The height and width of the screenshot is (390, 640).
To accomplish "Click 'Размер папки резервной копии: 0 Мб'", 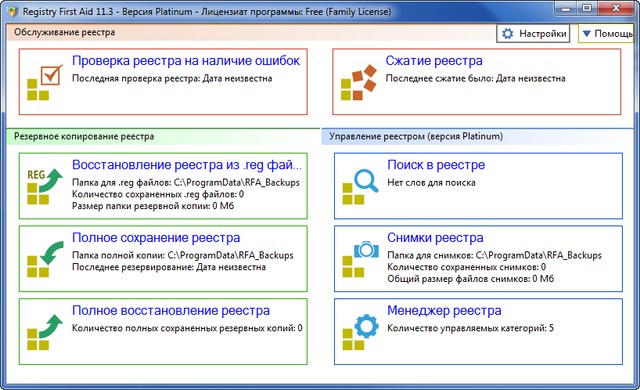I will coord(153,206).
